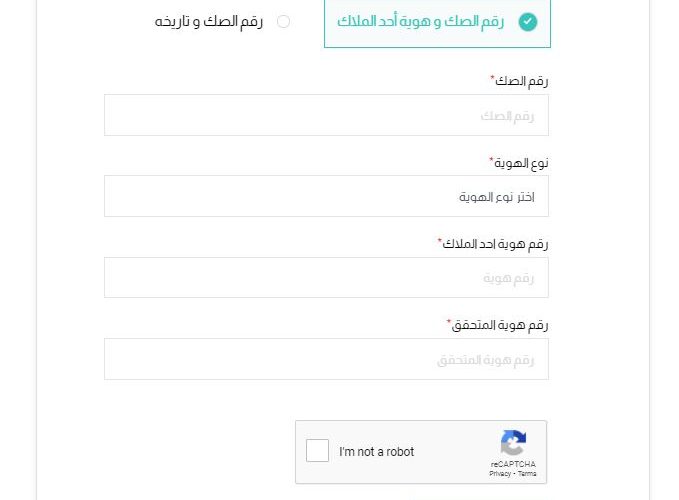
Task: Focus the رقم الصك input field
Action: pyautogui.click(x=326, y=115)
